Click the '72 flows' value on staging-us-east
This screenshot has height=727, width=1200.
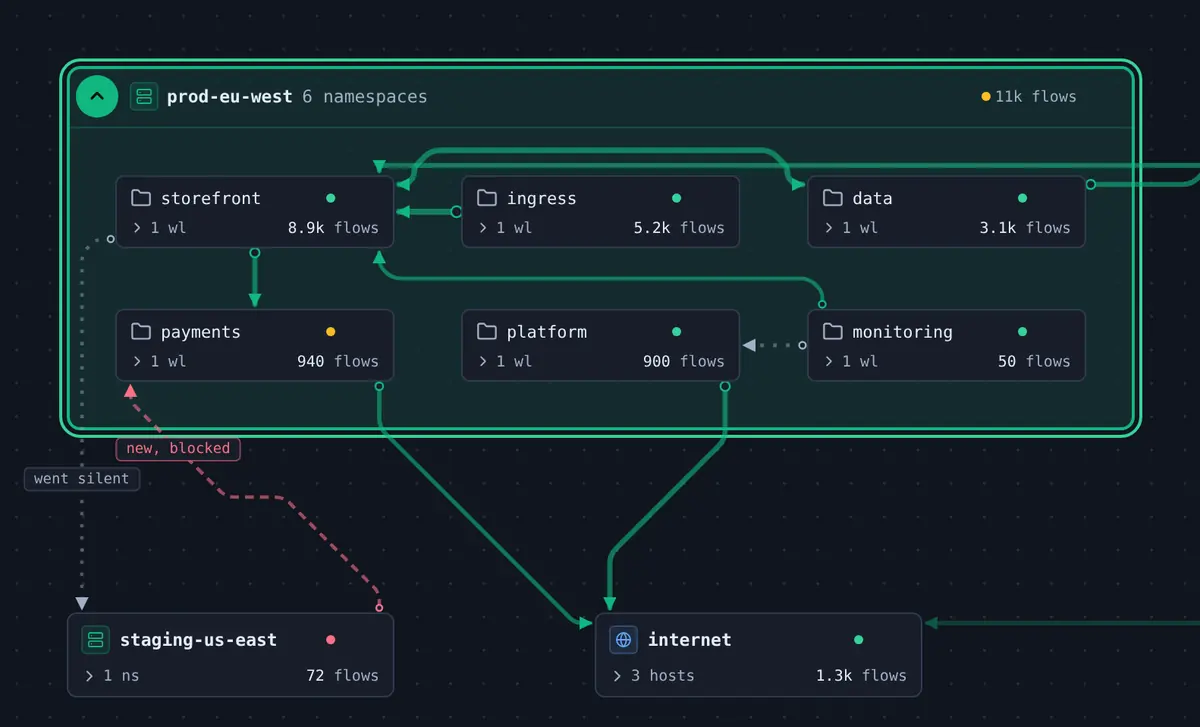click(343, 676)
